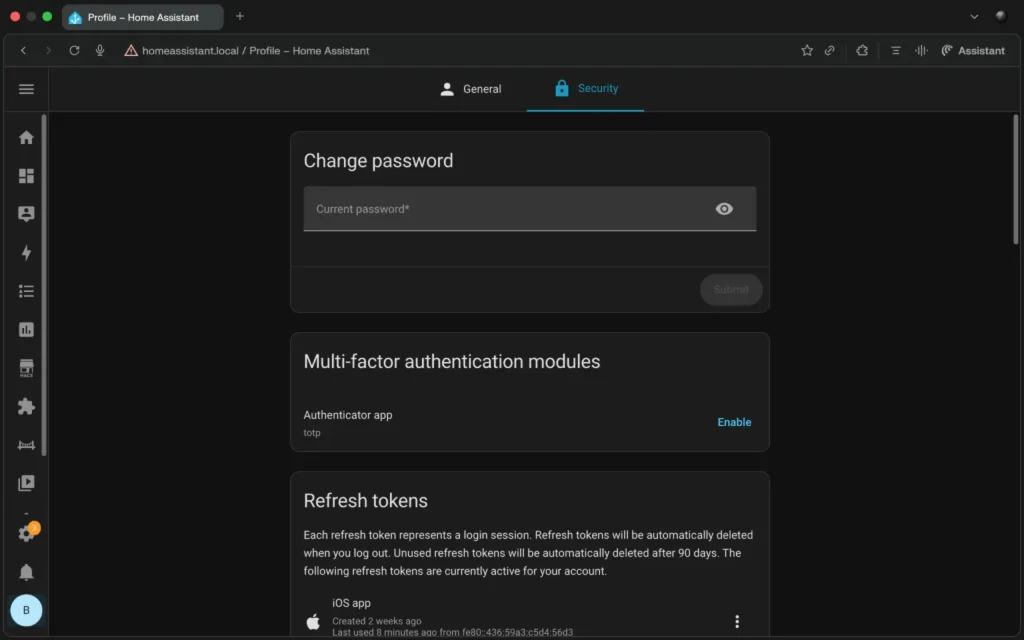Open the dashboard grid icon in sidebar

coord(26,176)
